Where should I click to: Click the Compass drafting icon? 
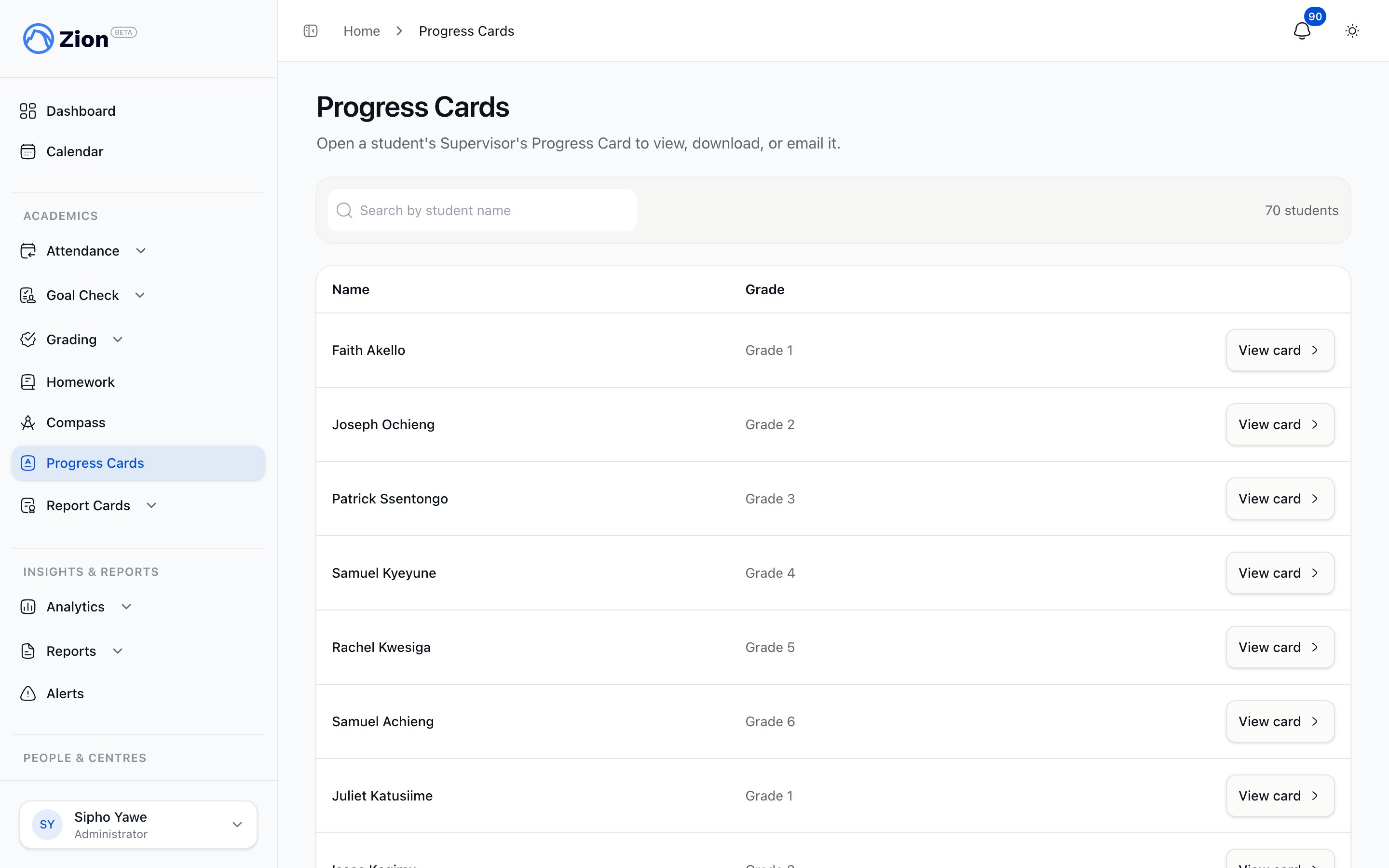pos(28,422)
